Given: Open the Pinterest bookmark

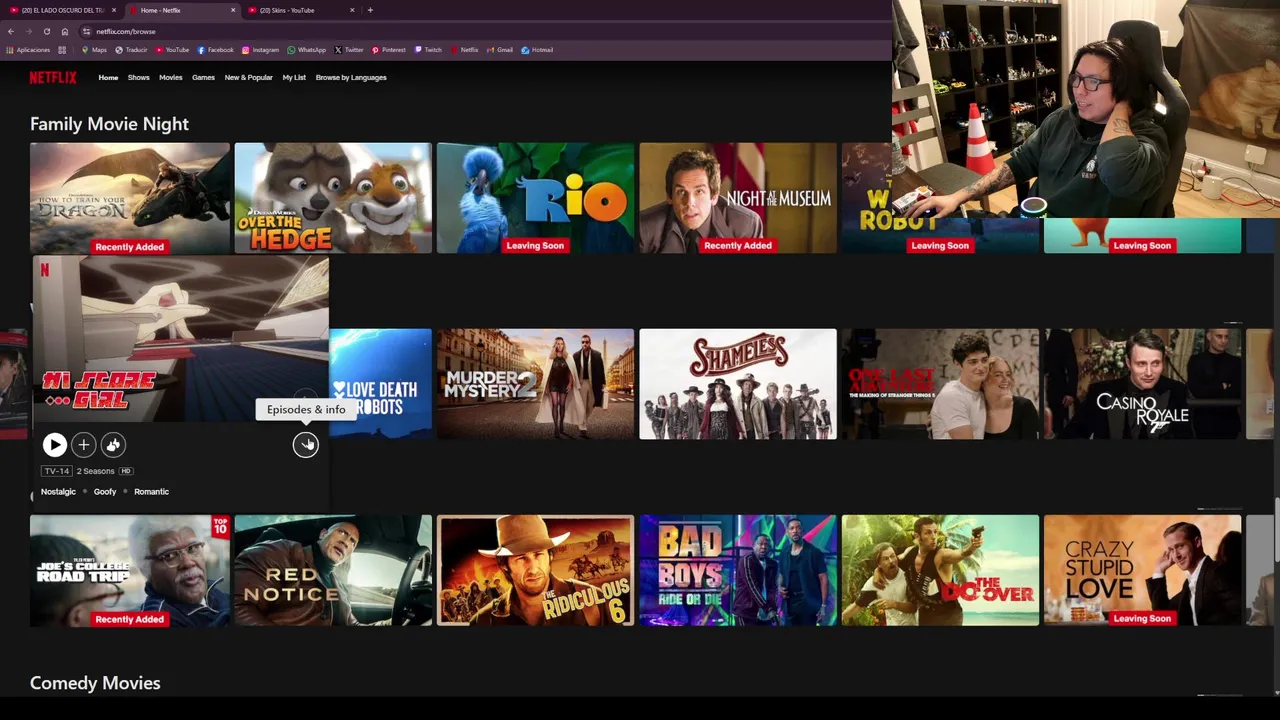Looking at the screenshot, I should [x=389, y=50].
